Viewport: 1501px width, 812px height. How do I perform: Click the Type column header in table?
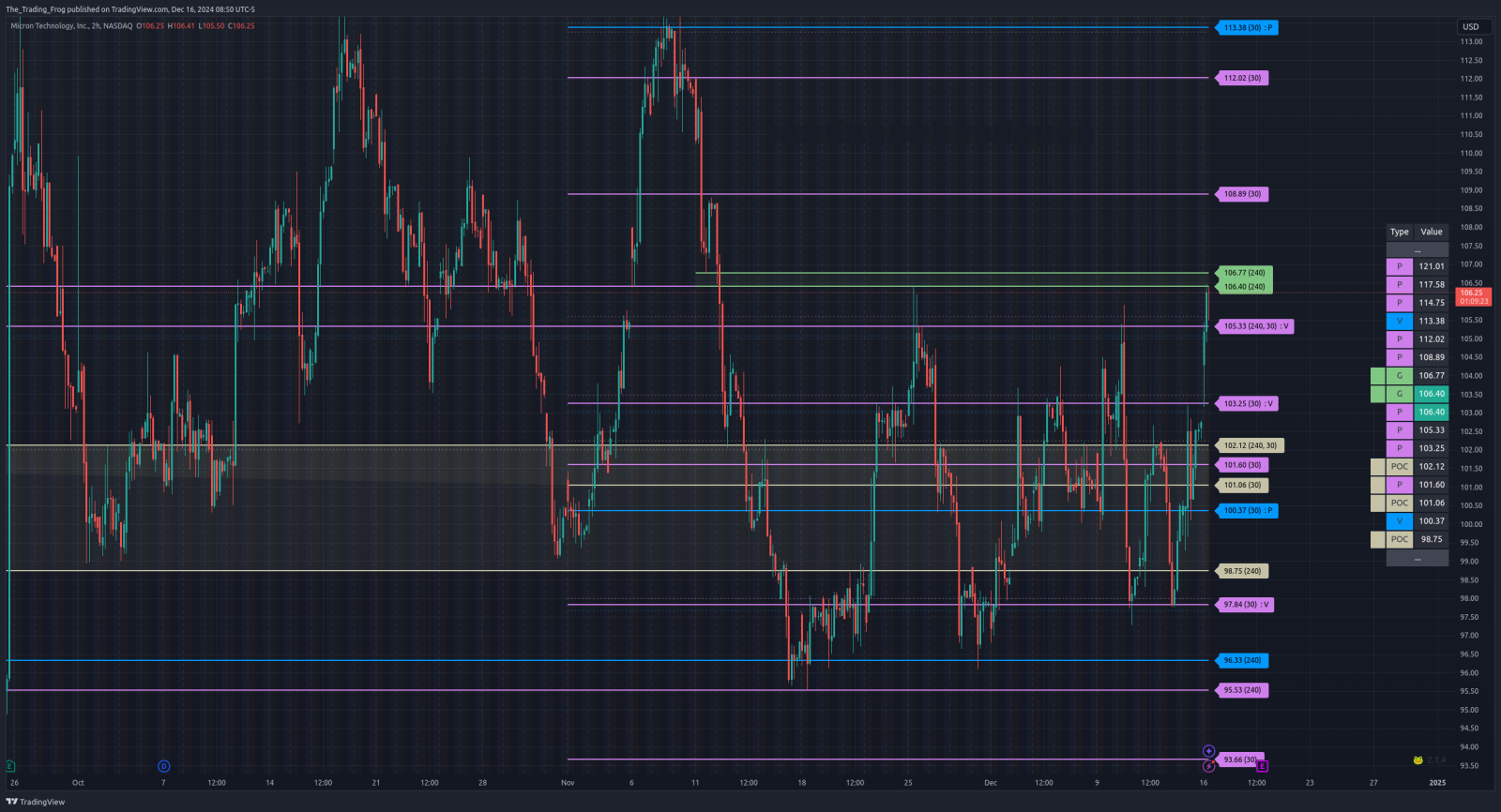pos(1400,232)
